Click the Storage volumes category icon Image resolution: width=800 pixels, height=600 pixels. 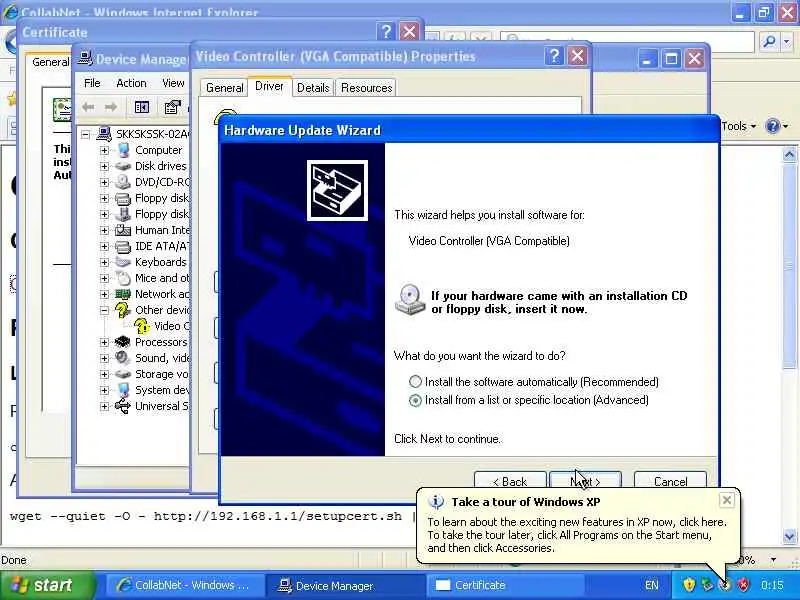click(x=123, y=374)
